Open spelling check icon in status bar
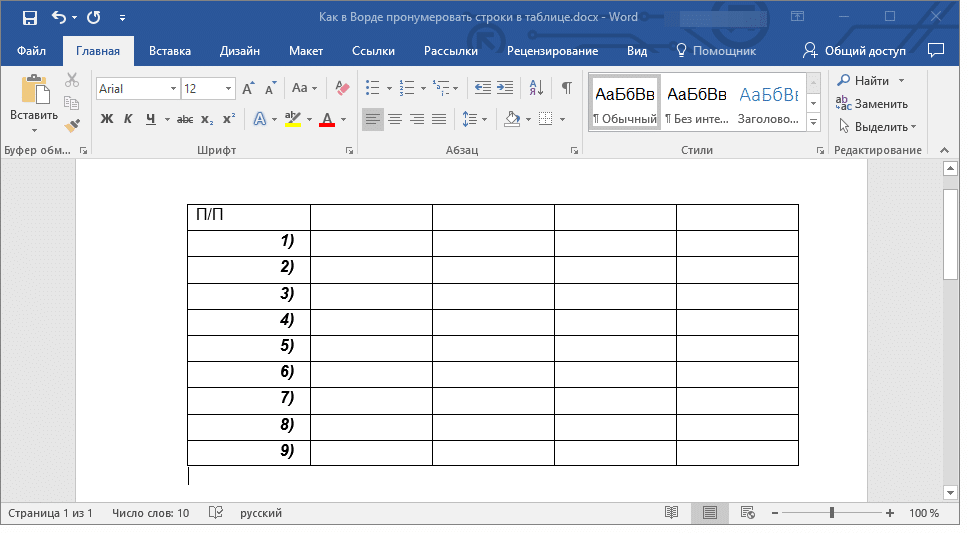968x533 pixels. pyautogui.click(x=215, y=513)
